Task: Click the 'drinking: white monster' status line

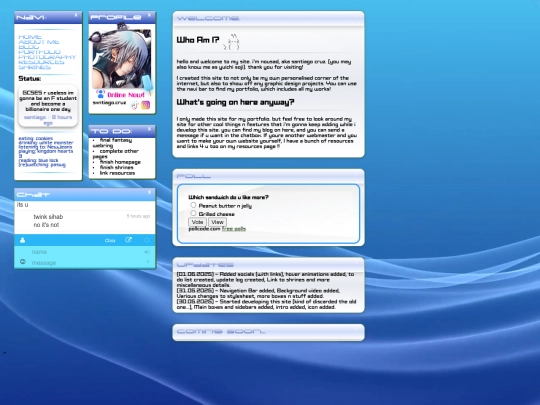Action: (x=46, y=143)
